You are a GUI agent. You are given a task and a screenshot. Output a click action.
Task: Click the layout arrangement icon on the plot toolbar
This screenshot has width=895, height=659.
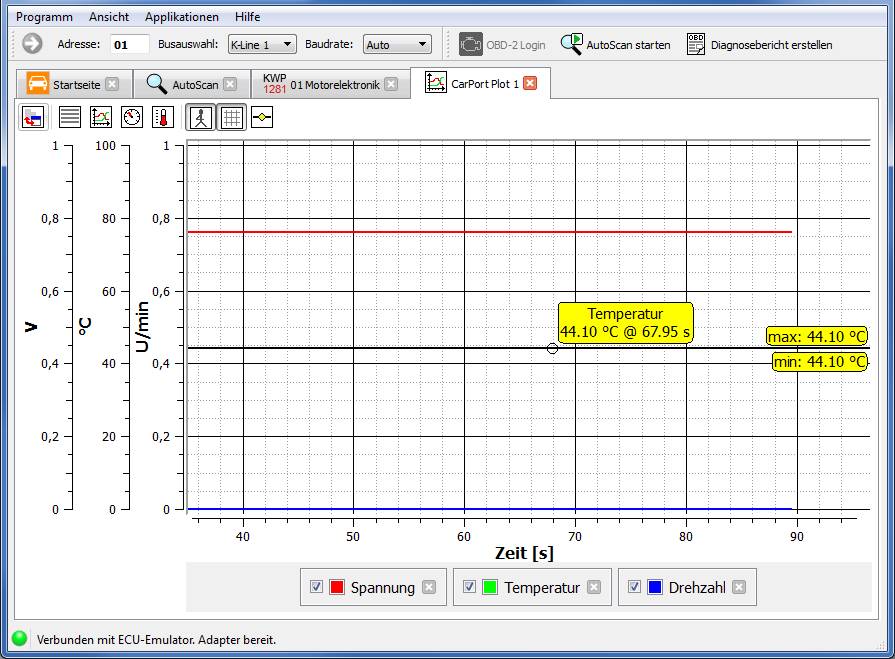pos(32,117)
